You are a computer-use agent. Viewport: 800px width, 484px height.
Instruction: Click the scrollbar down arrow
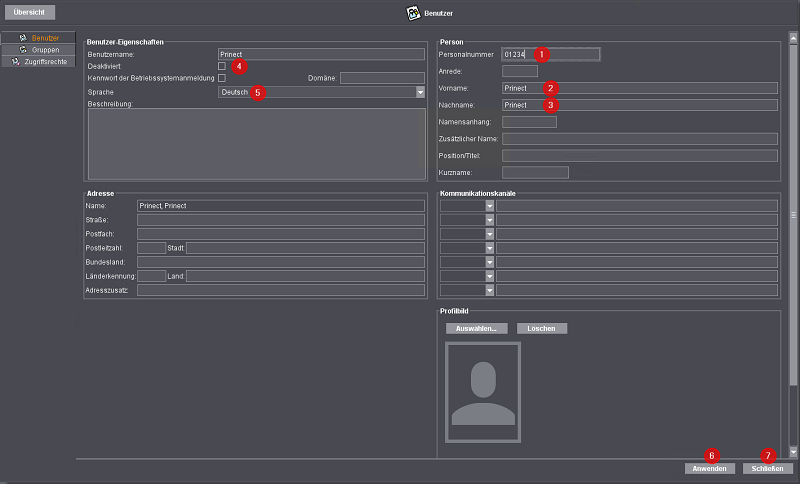click(793, 452)
